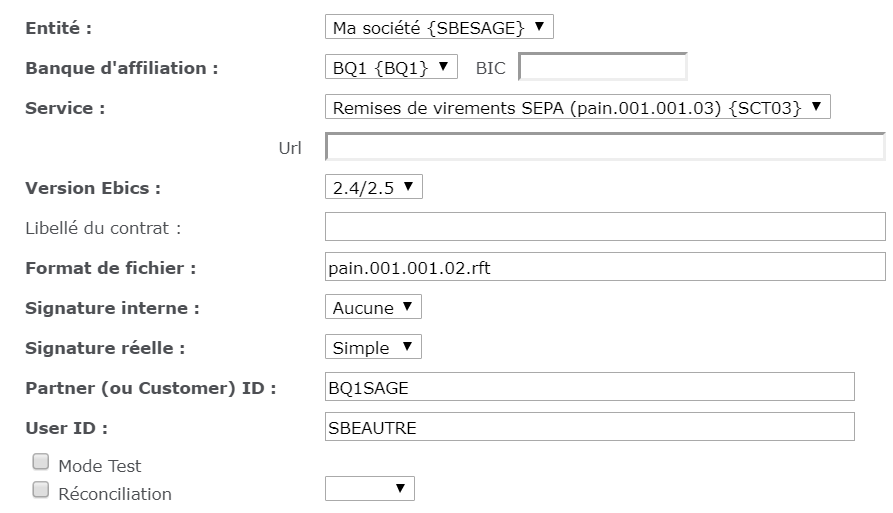Open the Service selection dropdown
893x513 pixels.
click(x=577, y=107)
